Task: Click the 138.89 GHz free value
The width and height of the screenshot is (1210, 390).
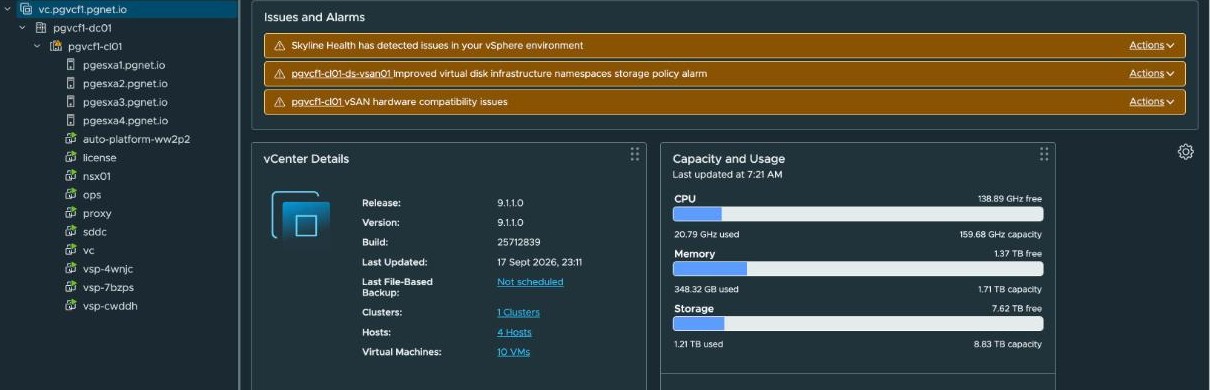Action: coord(1010,199)
